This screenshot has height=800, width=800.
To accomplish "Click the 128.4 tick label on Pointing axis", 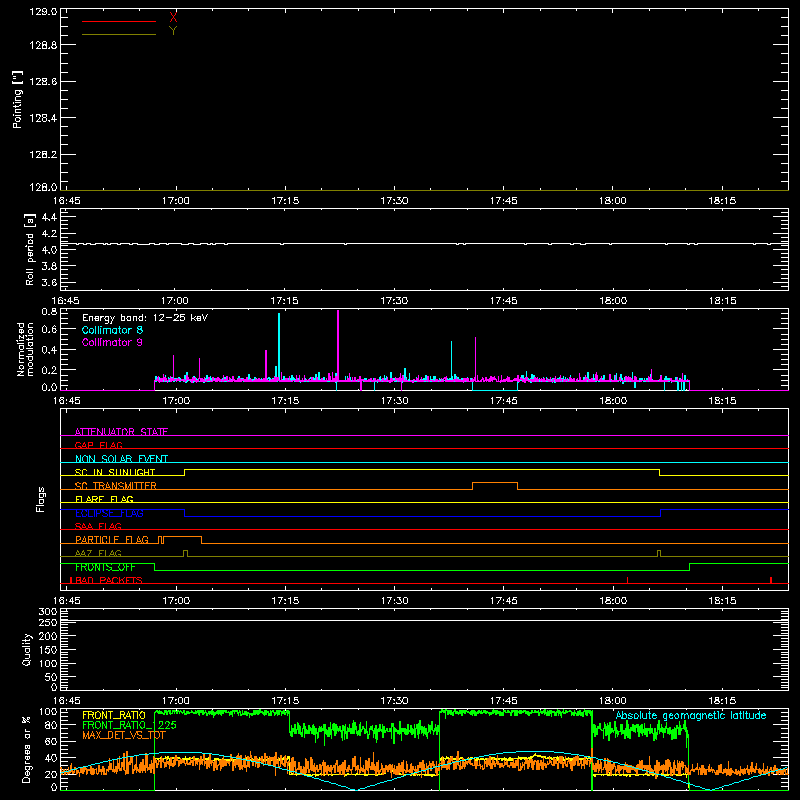I will coord(43,118).
